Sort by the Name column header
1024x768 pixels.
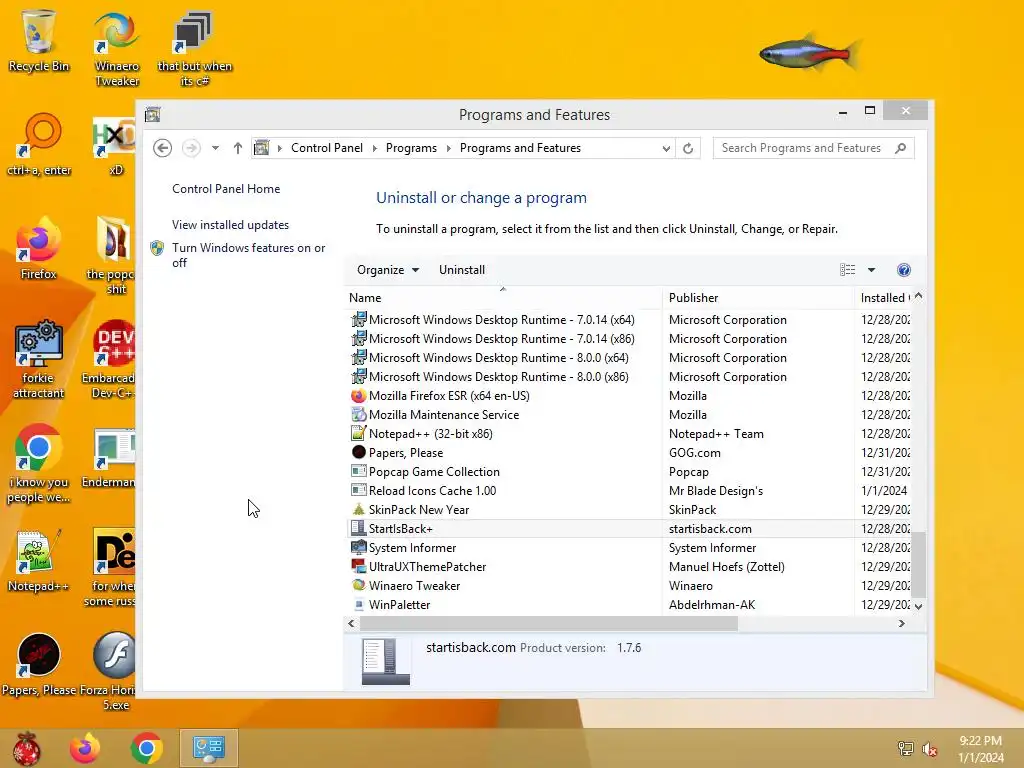point(503,298)
